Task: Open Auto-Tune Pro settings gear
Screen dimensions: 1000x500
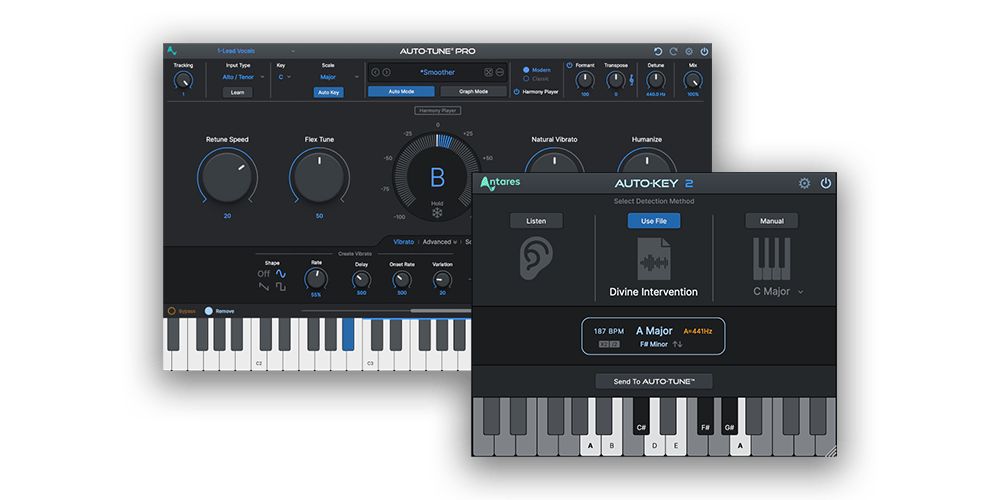Action: [689, 52]
